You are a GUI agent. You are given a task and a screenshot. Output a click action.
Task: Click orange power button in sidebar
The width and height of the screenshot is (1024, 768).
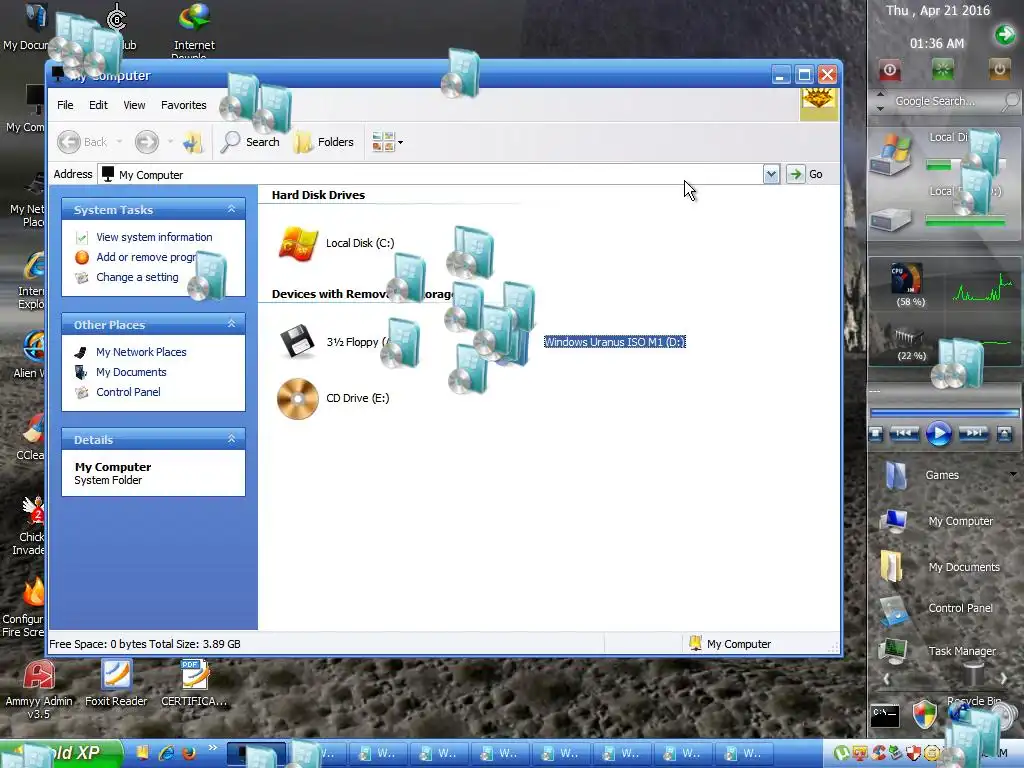[999, 69]
